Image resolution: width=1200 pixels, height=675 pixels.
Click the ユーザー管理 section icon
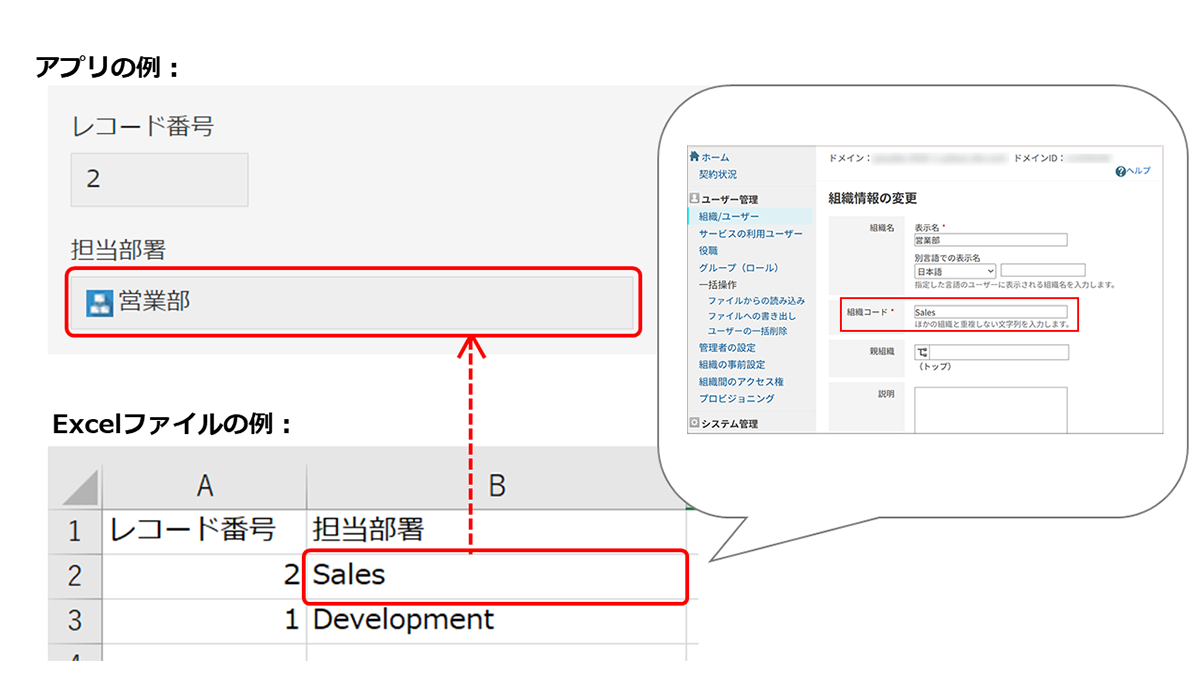coord(694,199)
